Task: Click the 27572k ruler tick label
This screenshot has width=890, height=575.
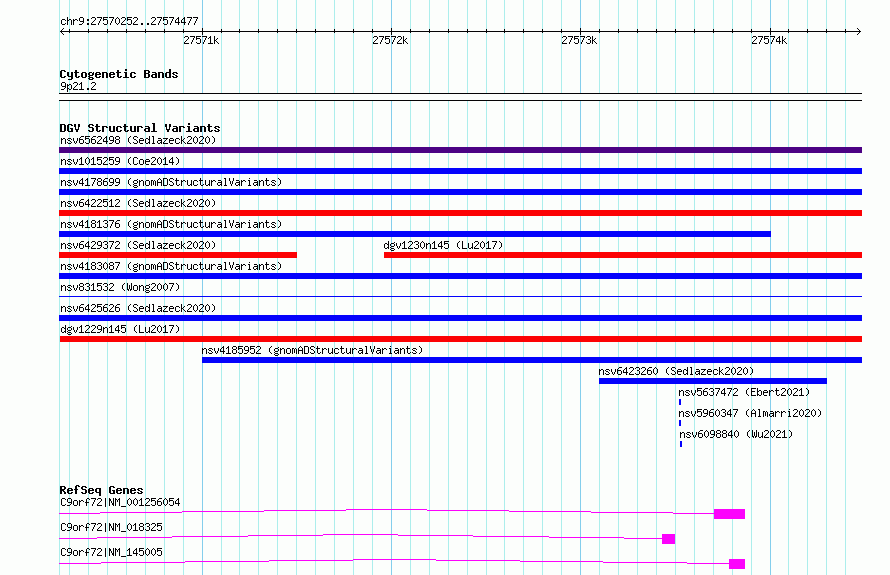Action: pyautogui.click(x=390, y=40)
